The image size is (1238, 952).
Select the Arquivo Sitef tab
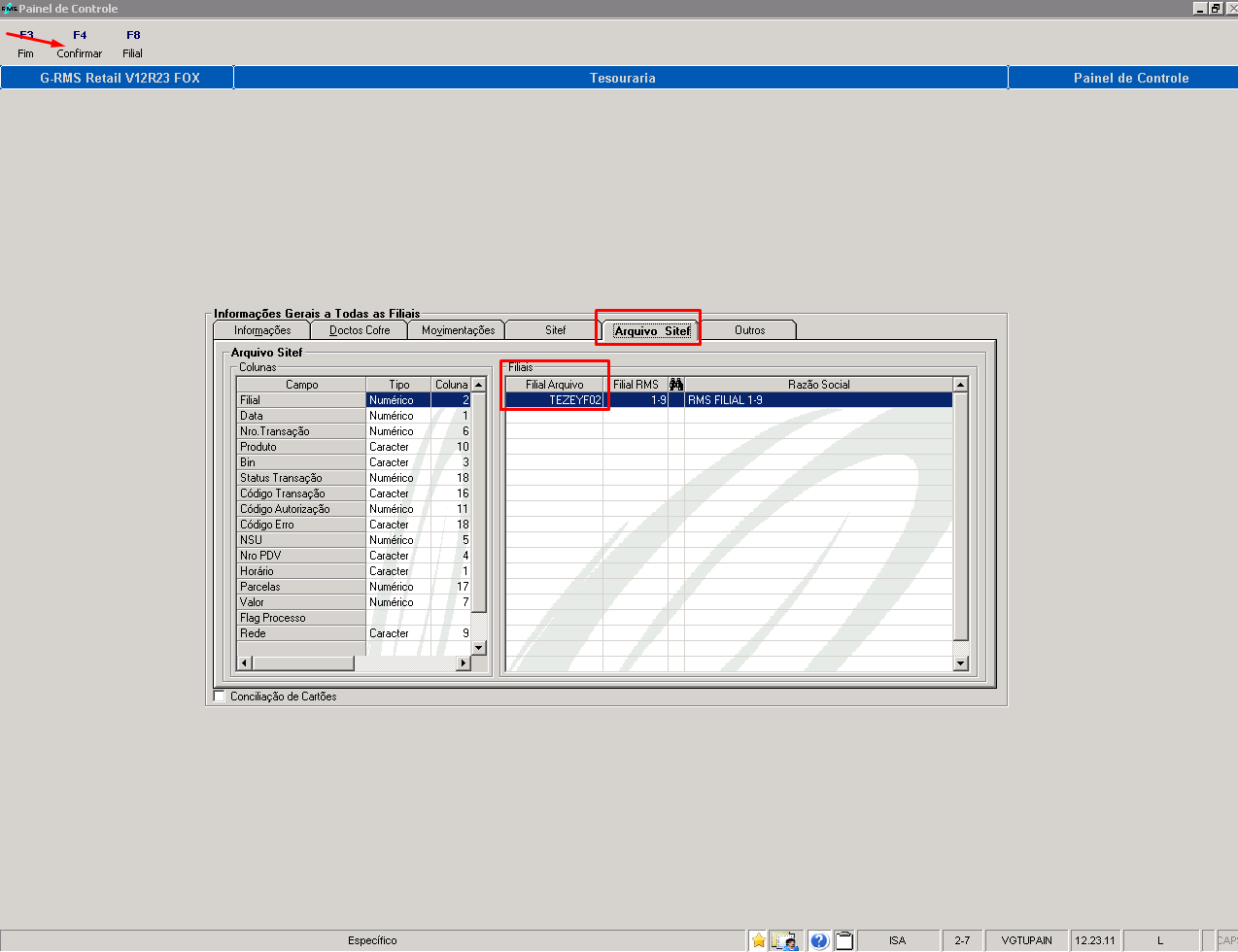pos(651,330)
